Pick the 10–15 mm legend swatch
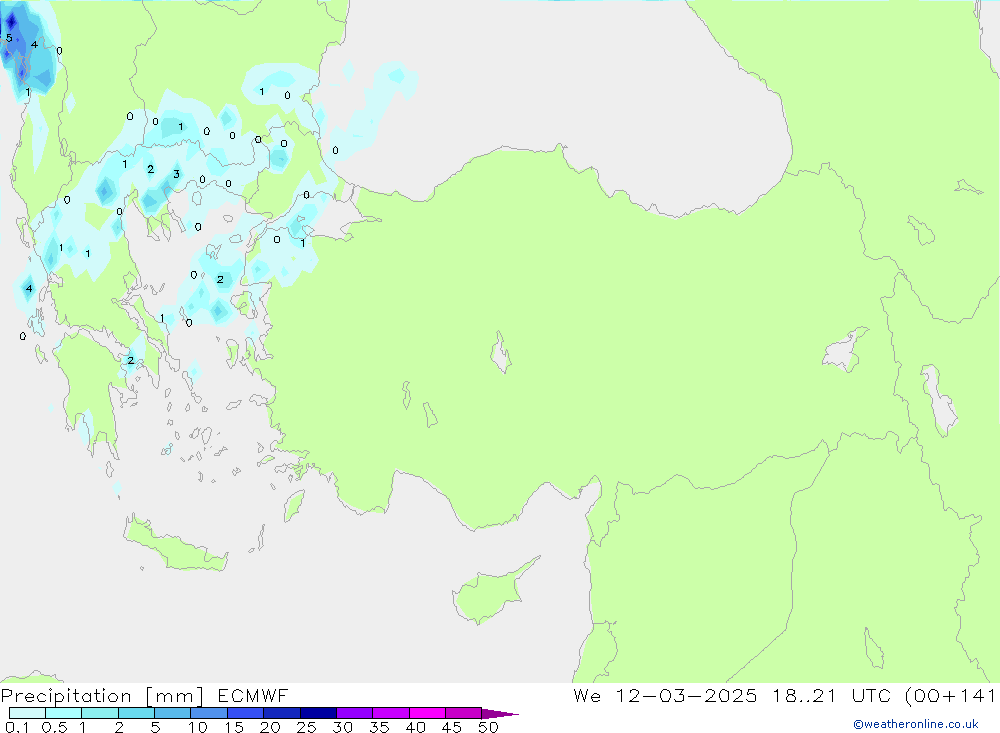The width and height of the screenshot is (1000, 733). click(x=209, y=713)
